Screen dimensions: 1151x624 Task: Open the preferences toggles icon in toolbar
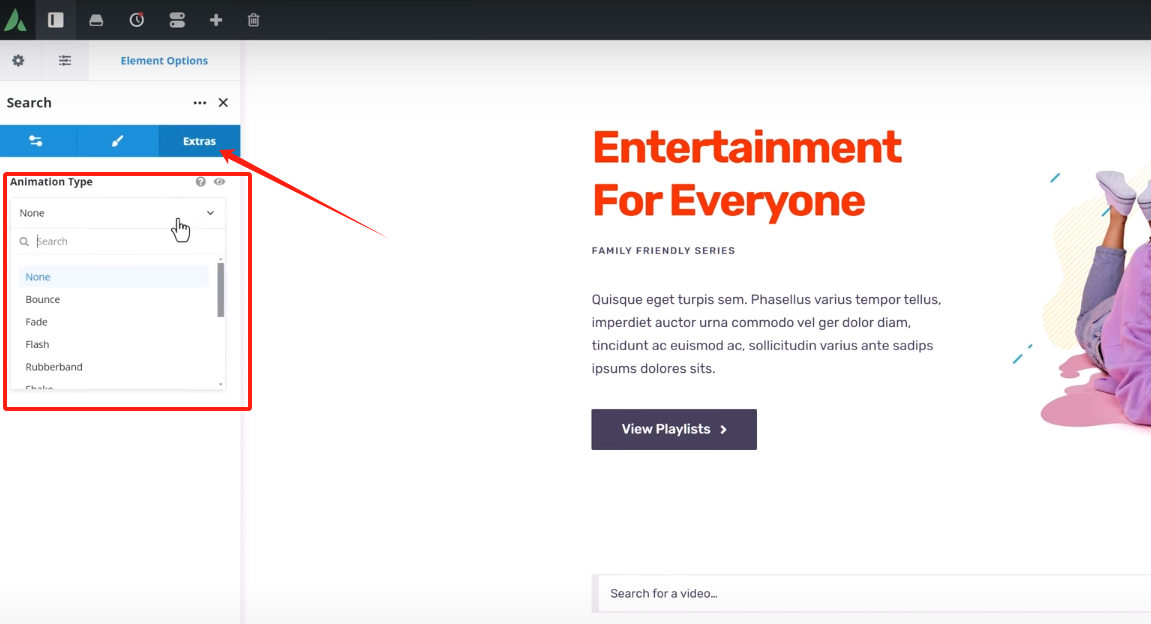pyautogui.click(x=177, y=20)
